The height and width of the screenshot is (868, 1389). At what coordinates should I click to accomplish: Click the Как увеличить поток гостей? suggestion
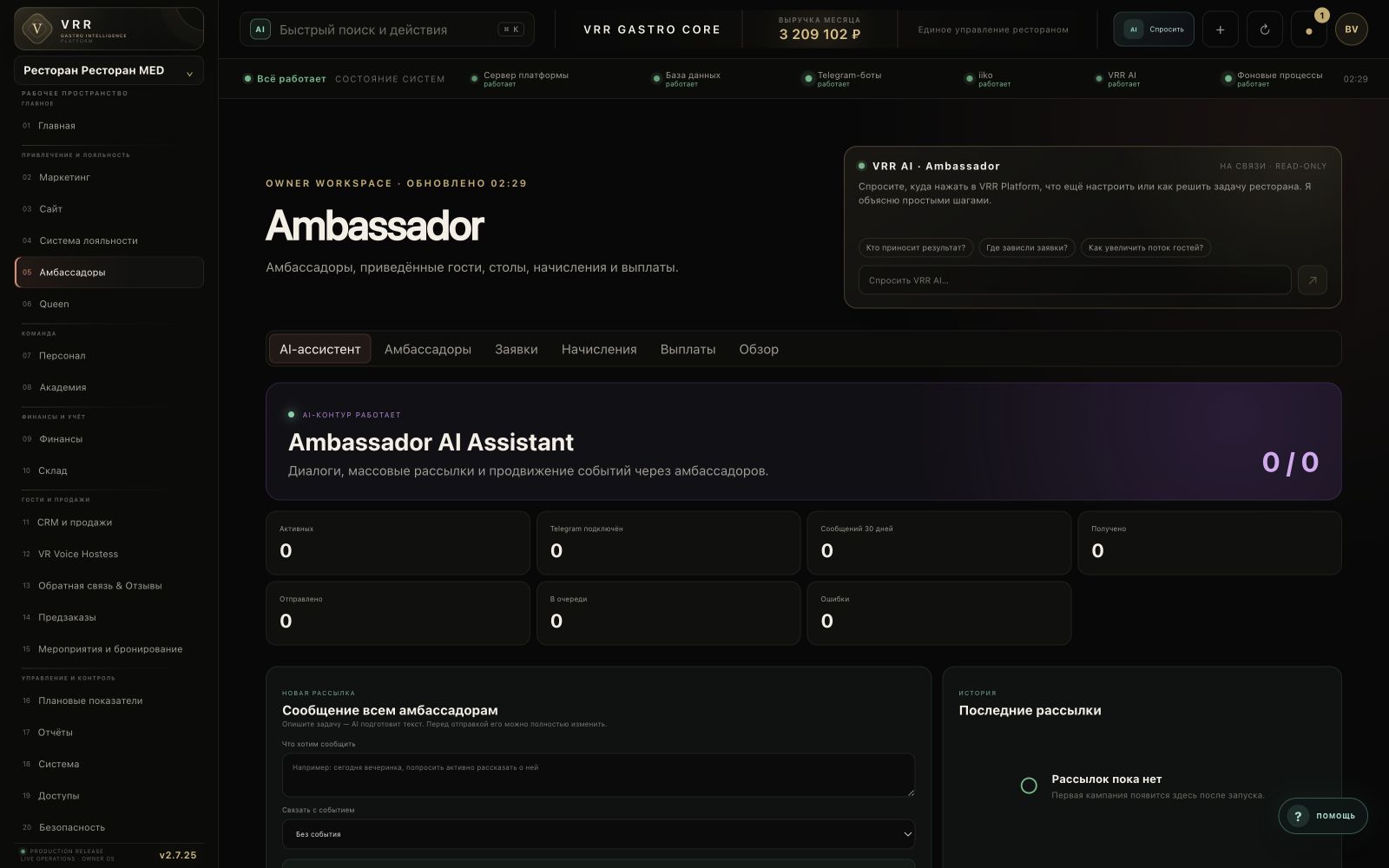[x=1146, y=248]
